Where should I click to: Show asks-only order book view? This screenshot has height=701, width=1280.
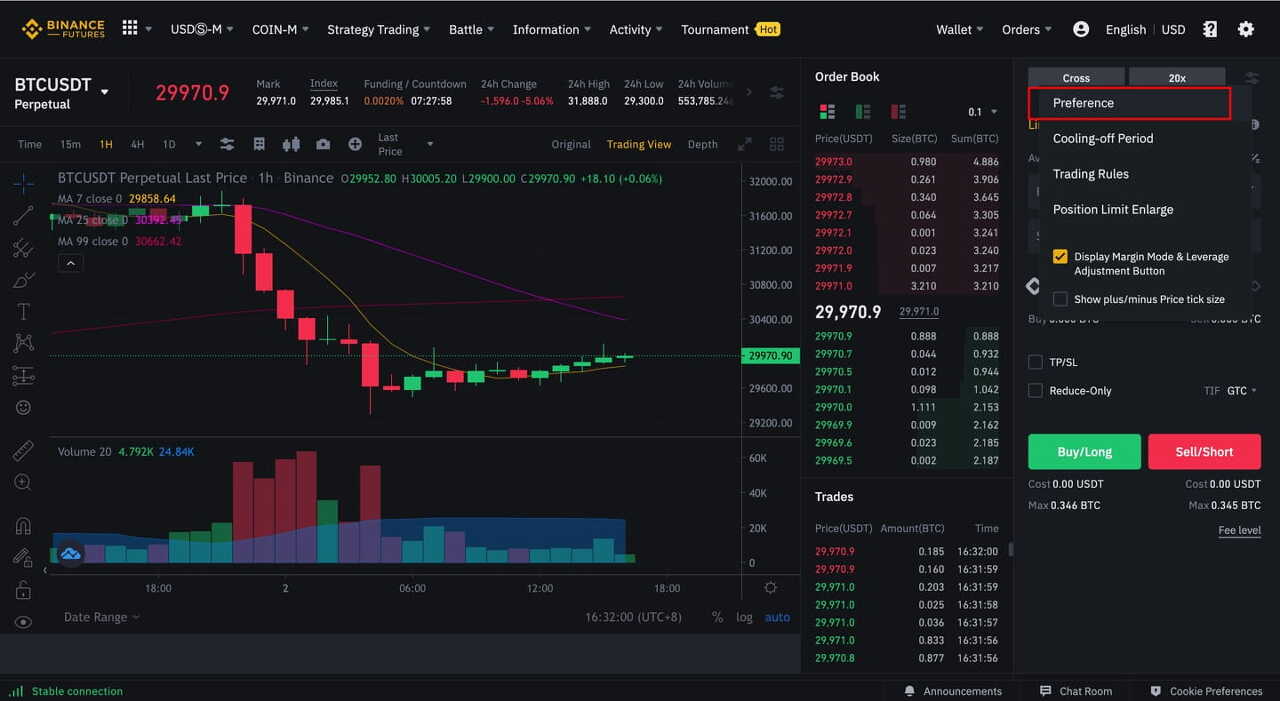[898, 111]
